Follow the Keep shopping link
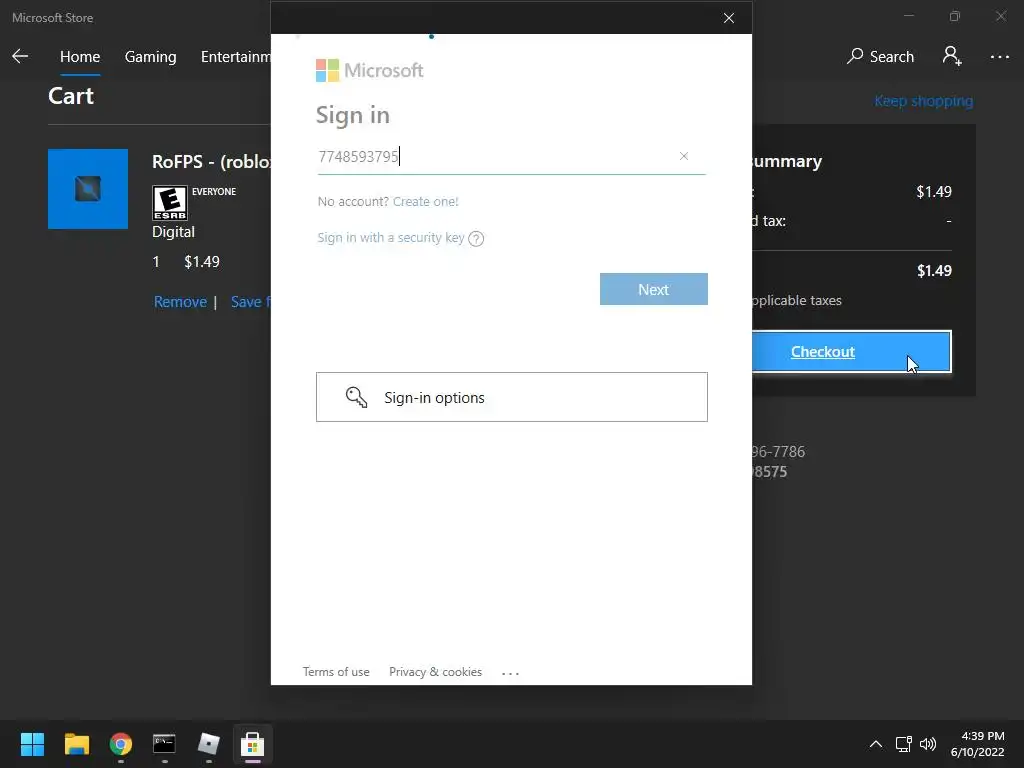This screenshot has width=1024, height=768. 923,101
